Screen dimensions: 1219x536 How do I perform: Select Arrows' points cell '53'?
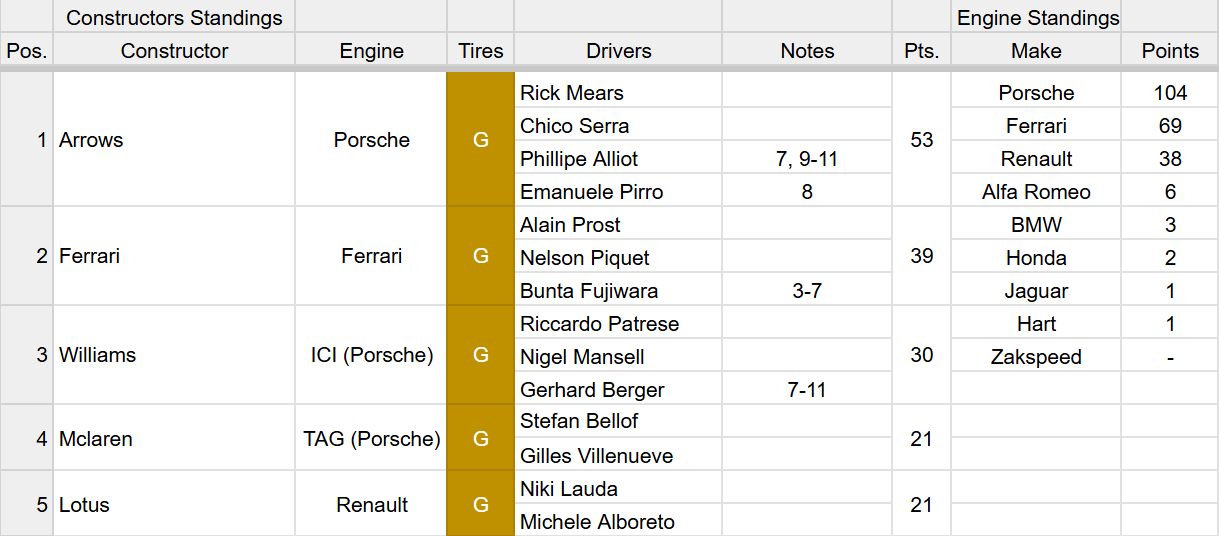tap(921, 140)
